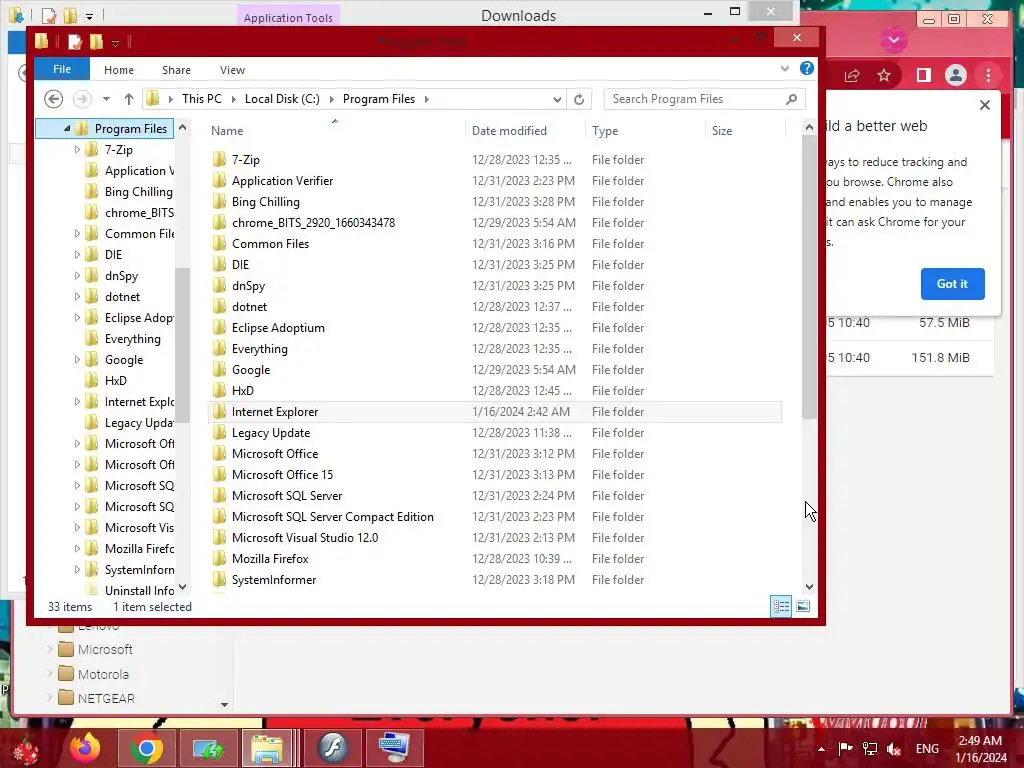
Task: Launch Firefox from the taskbar
Action: click(x=86, y=748)
